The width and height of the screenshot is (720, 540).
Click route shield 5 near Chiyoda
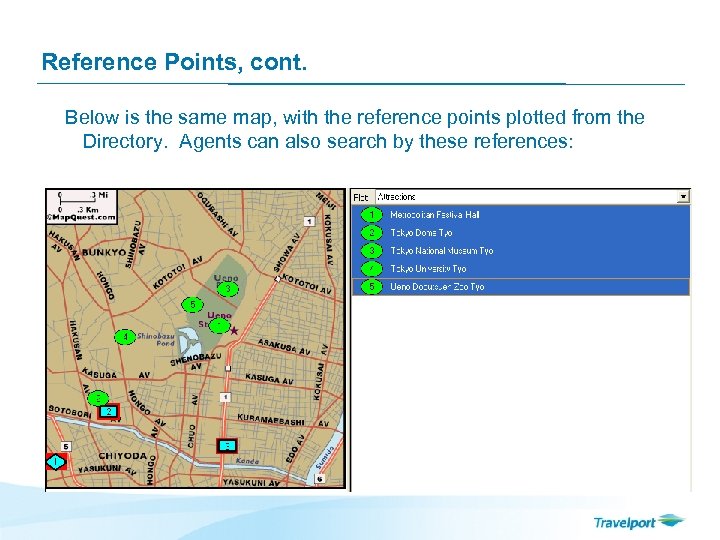click(66, 446)
